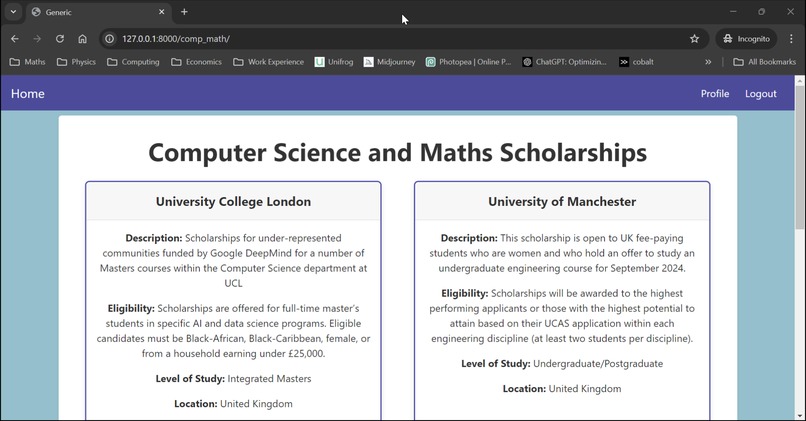Open the Profile link
The image size is (806, 421).
pyautogui.click(x=715, y=94)
